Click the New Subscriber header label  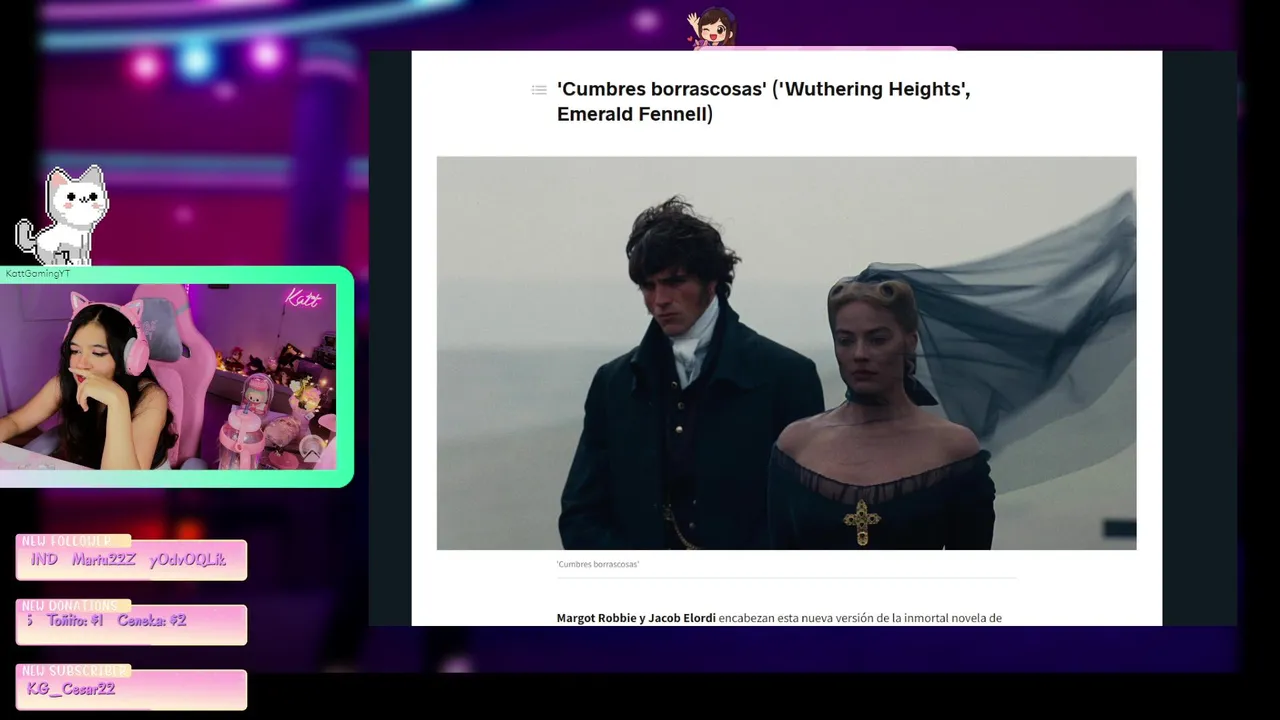point(74,670)
